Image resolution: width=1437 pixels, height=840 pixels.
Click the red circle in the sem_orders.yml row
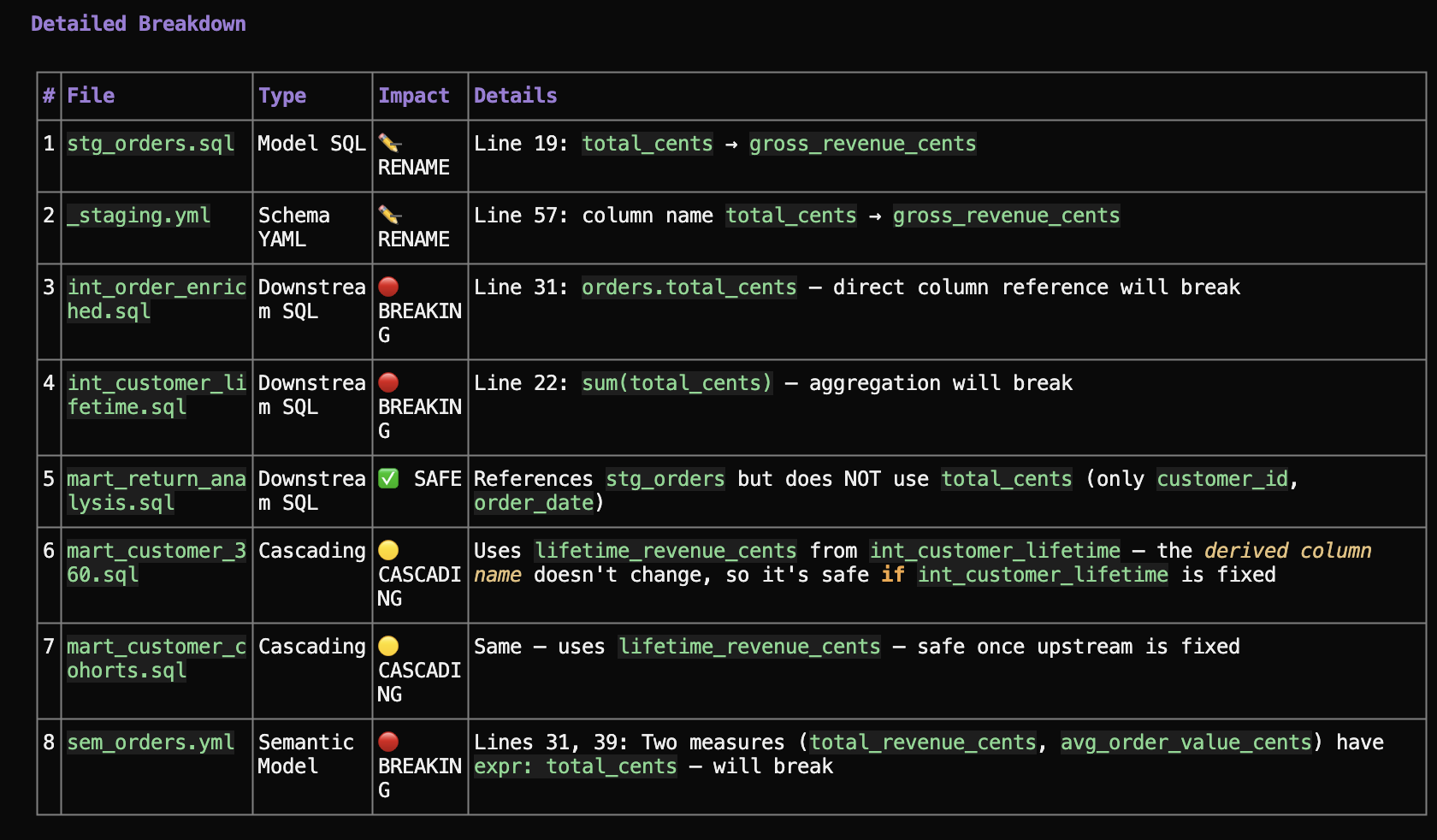click(x=388, y=742)
